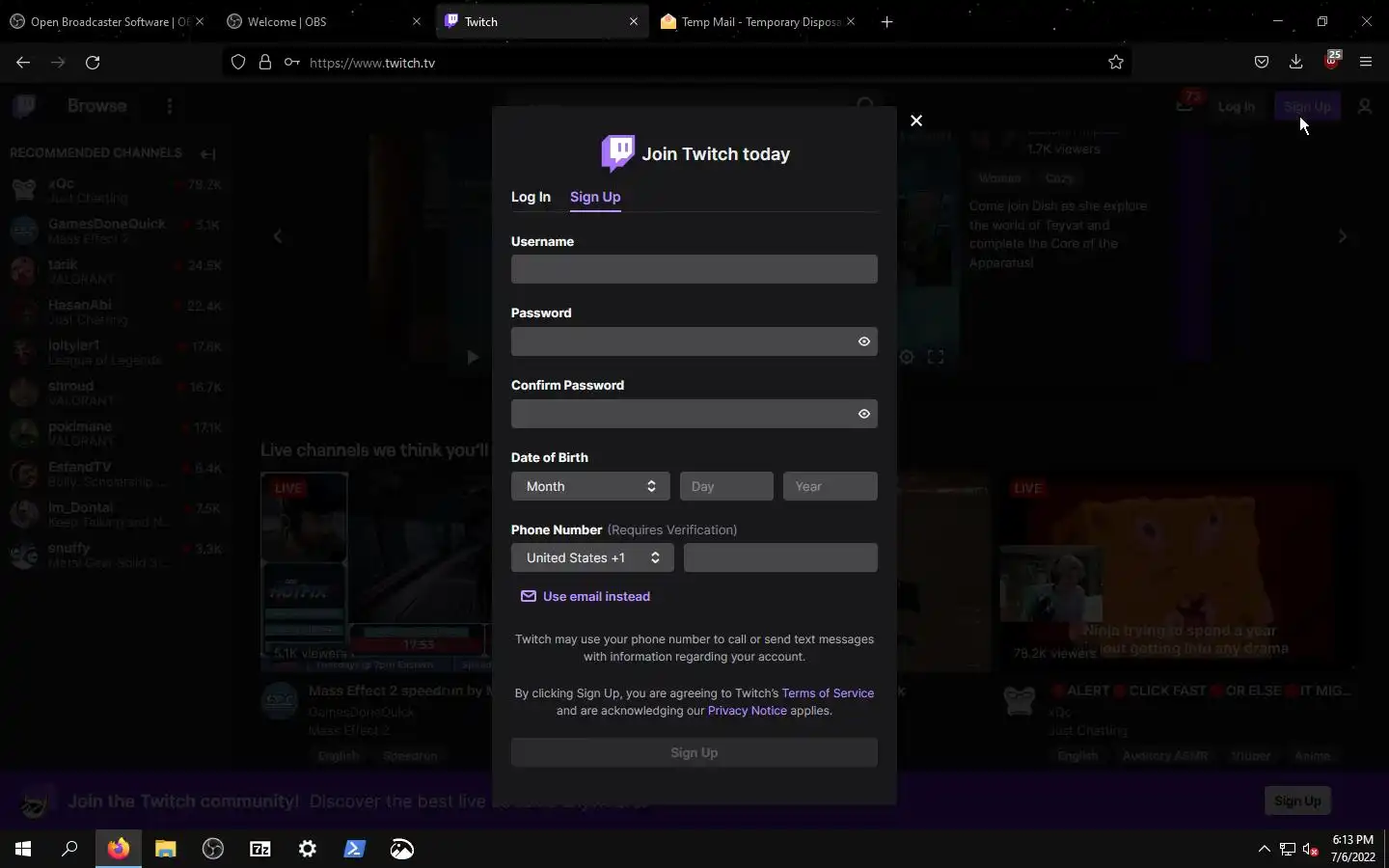Image resolution: width=1389 pixels, height=868 pixels.
Task: Switch to the Log In tab
Action: 531,197
